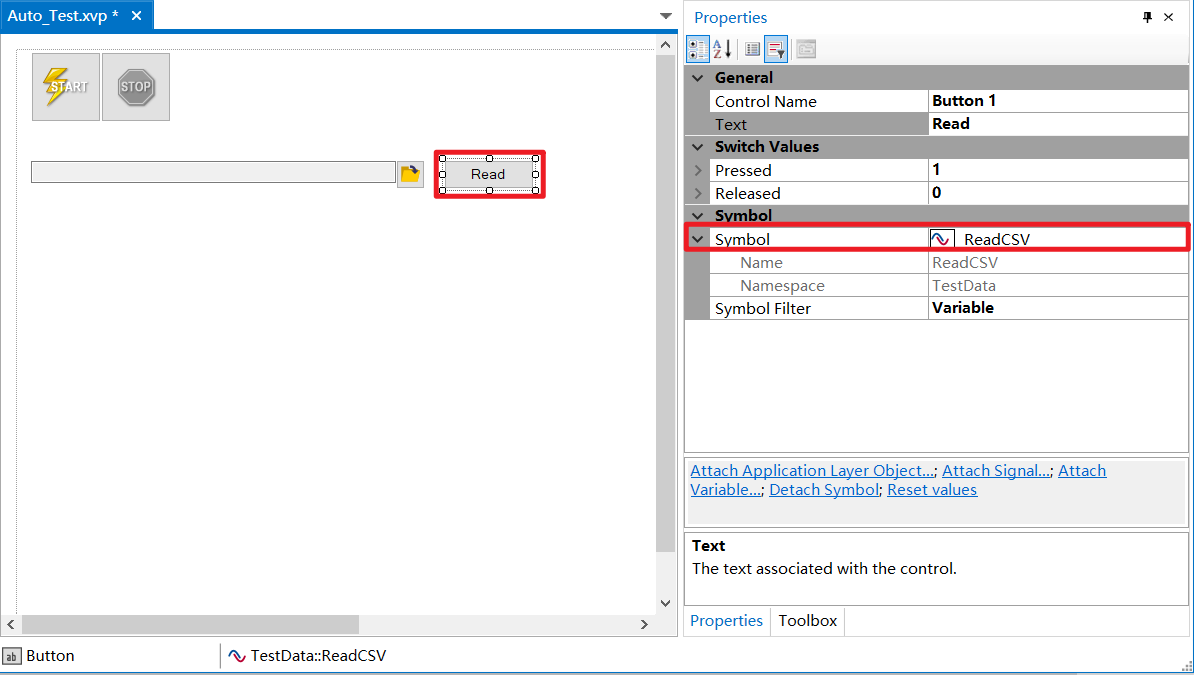Click TestData::ReadCSV in the status bar

(x=318, y=655)
